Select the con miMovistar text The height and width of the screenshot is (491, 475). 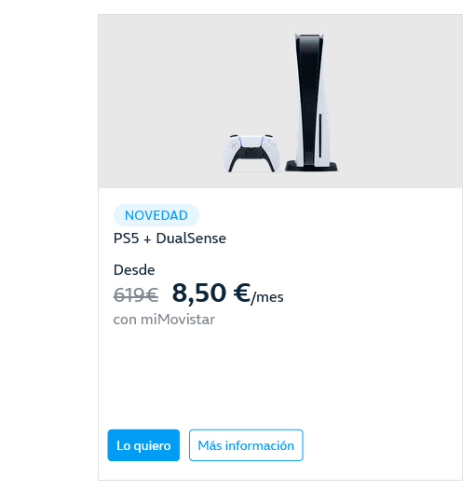(x=164, y=319)
